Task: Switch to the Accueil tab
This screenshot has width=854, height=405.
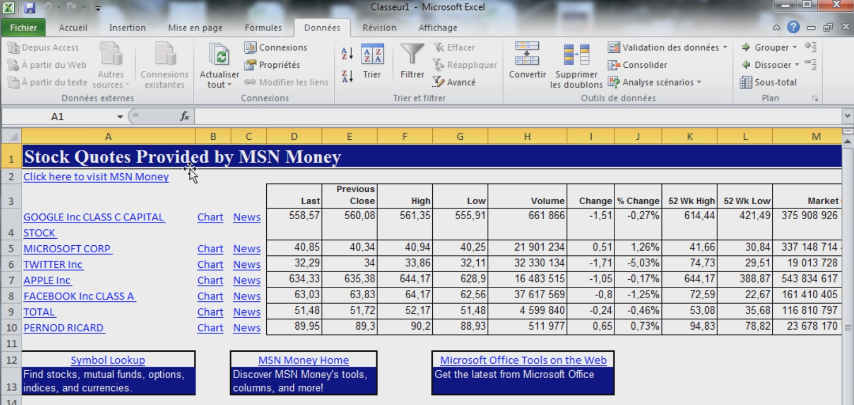Action: coord(73,28)
